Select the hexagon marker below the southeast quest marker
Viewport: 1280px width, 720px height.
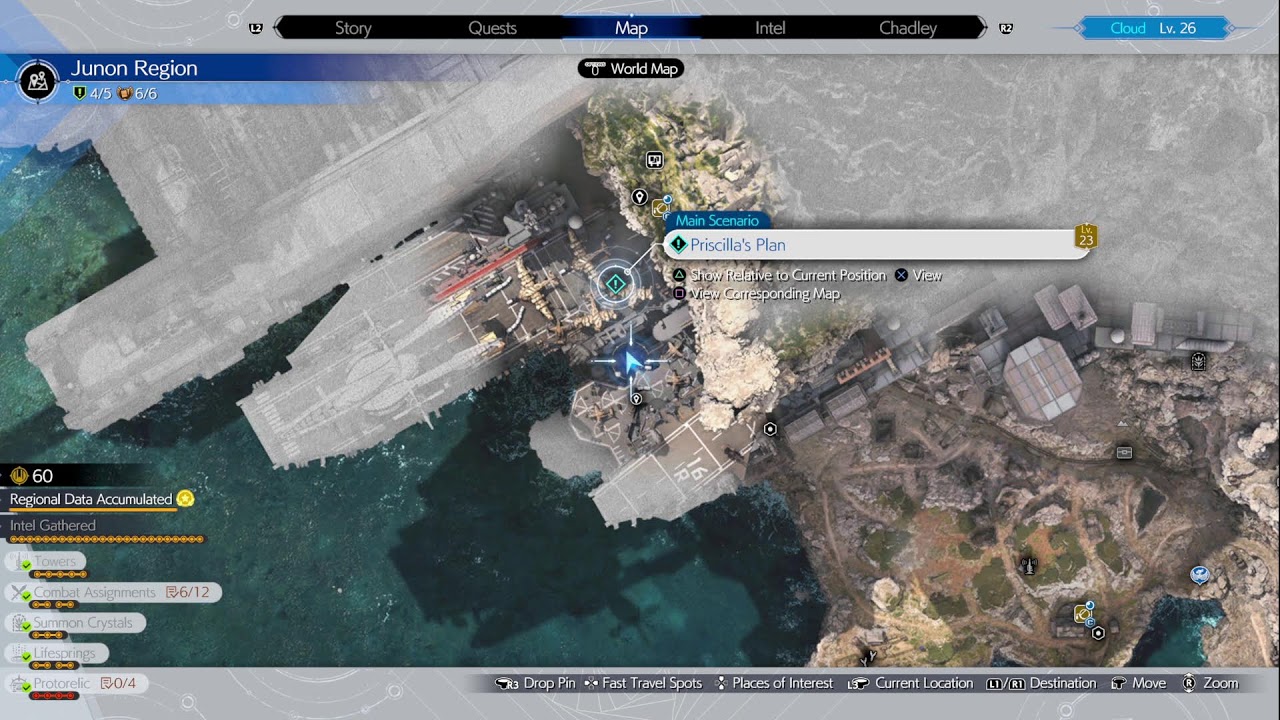pos(1098,633)
